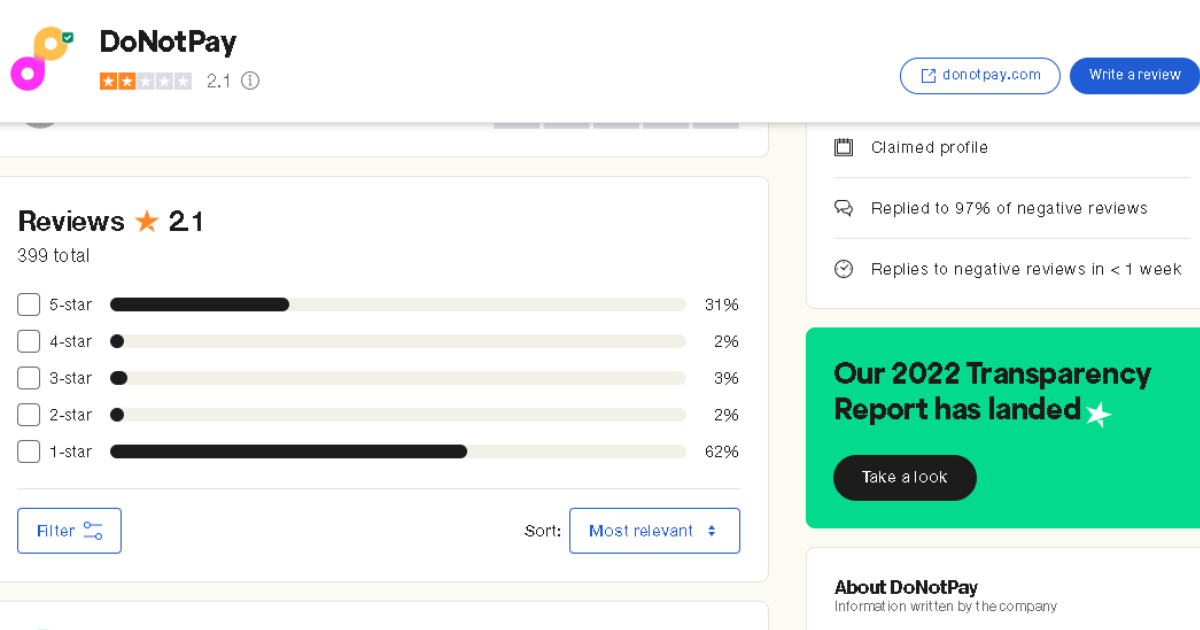Toggle the 2-star reviews checkbox
This screenshot has width=1200, height=630.
29,415
